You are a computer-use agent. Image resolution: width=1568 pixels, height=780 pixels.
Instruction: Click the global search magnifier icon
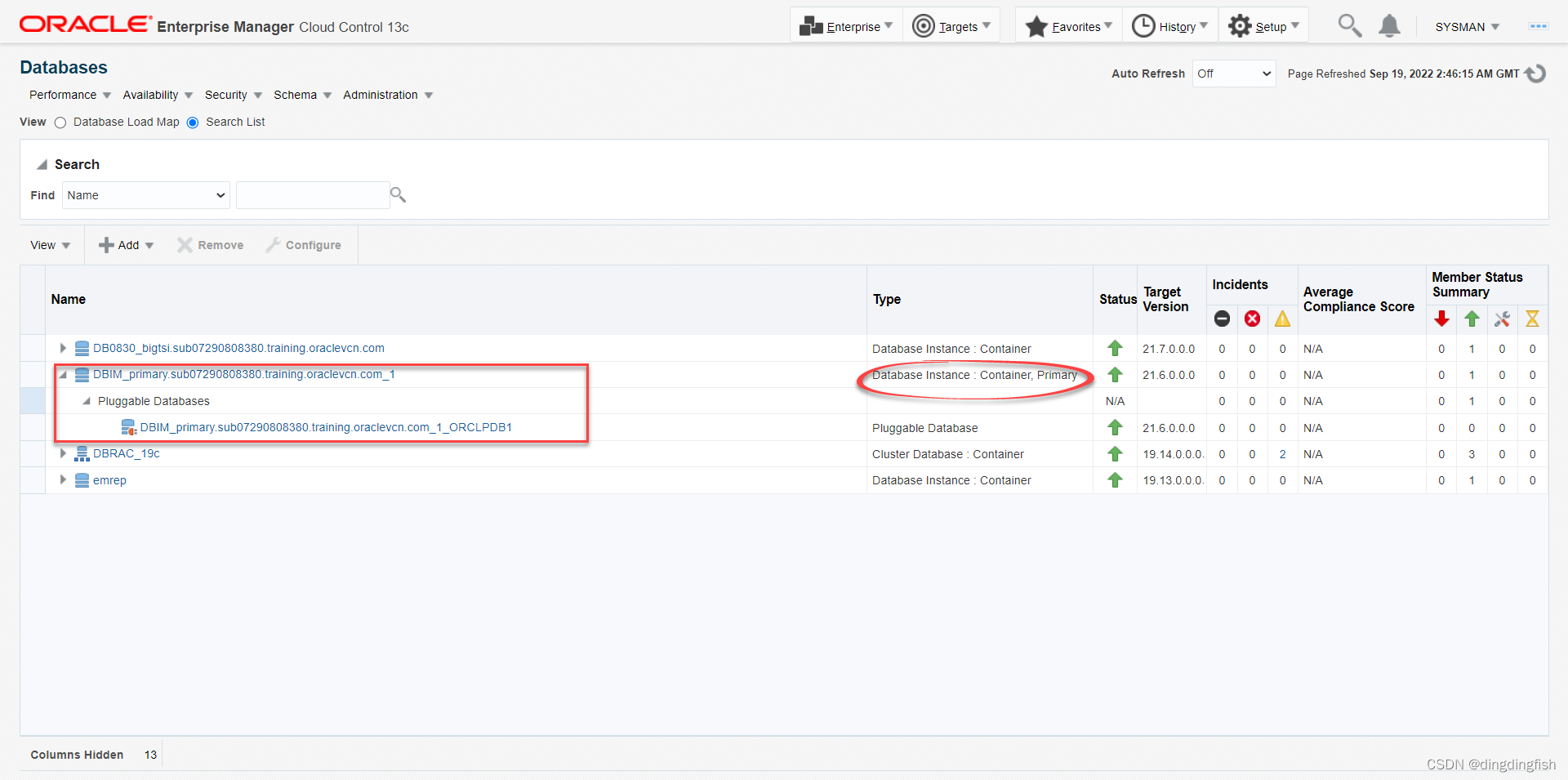click(x=1349, y=26)
